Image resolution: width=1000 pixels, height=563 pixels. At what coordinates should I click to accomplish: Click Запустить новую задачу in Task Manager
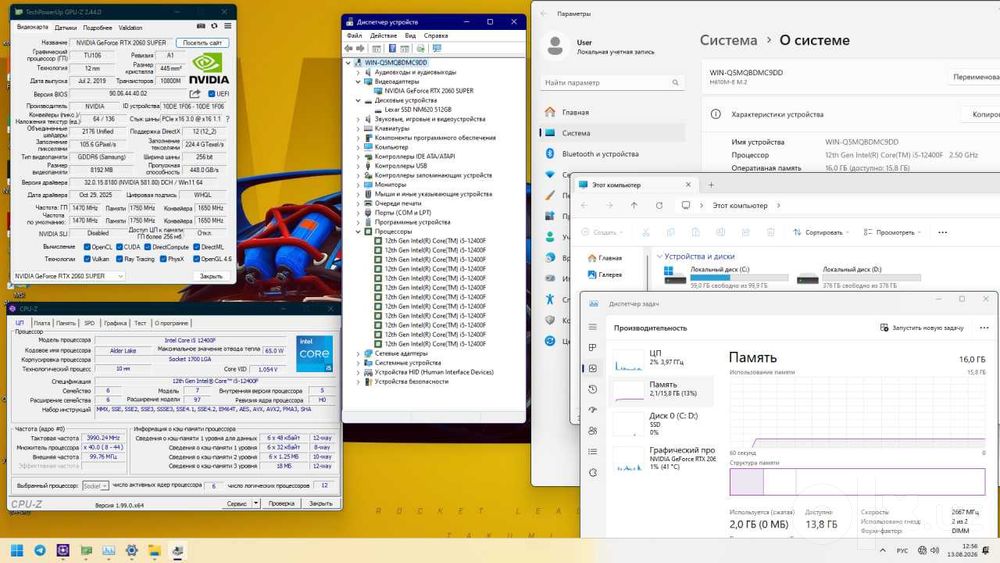[922, 328]
